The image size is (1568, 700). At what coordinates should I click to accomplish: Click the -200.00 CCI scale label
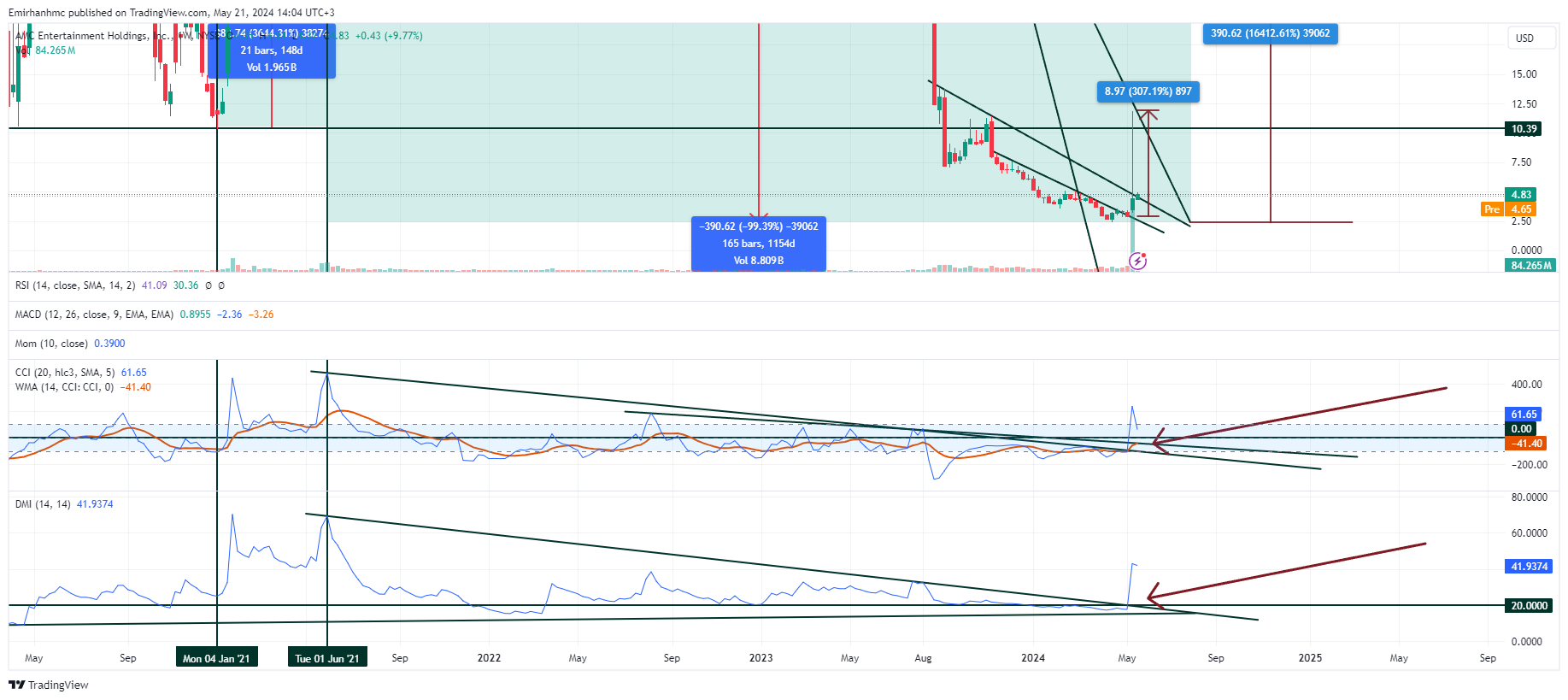coord(1529,465)
